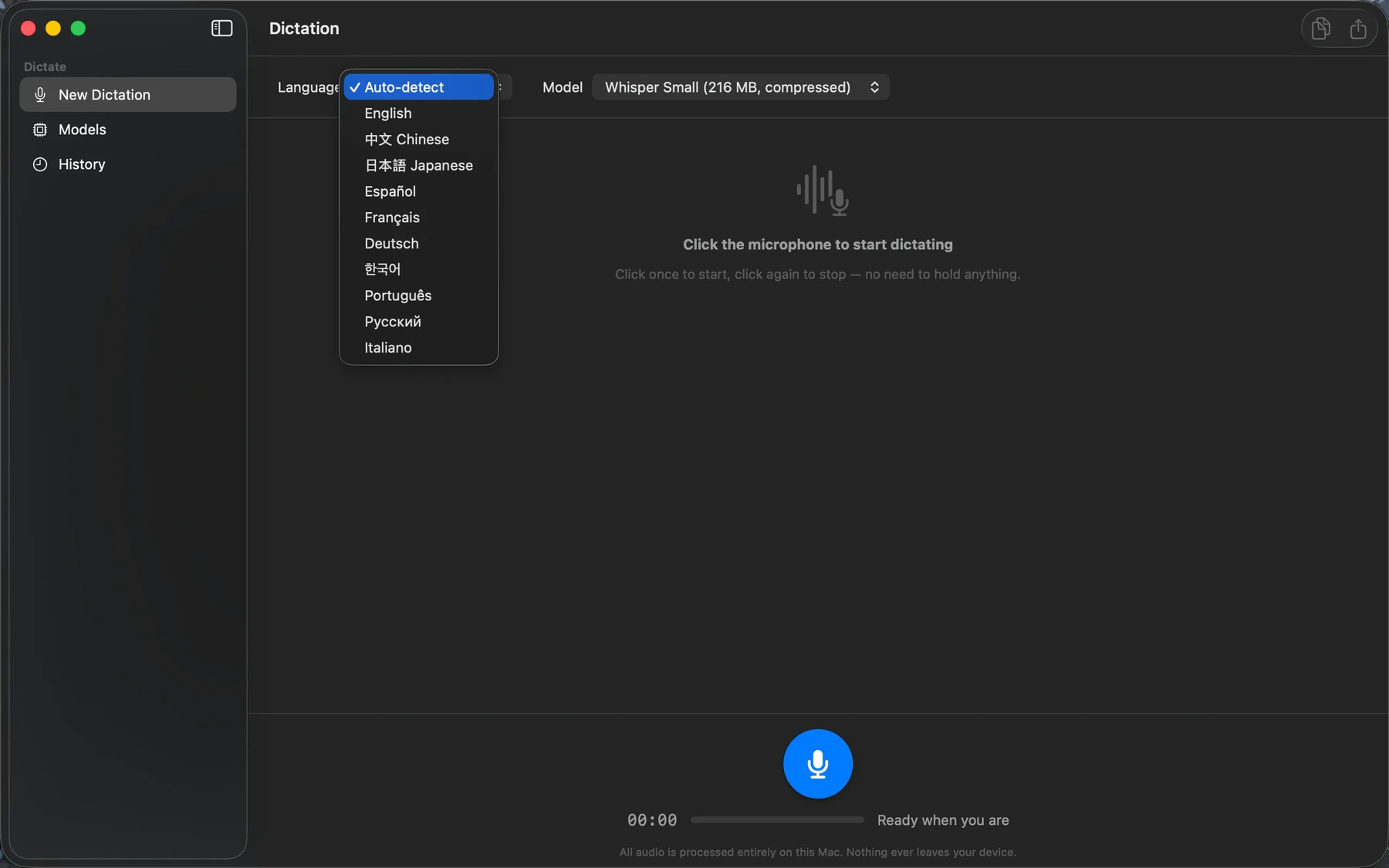
Task: Select Español from language menu
Action: (x=419, y=191)
